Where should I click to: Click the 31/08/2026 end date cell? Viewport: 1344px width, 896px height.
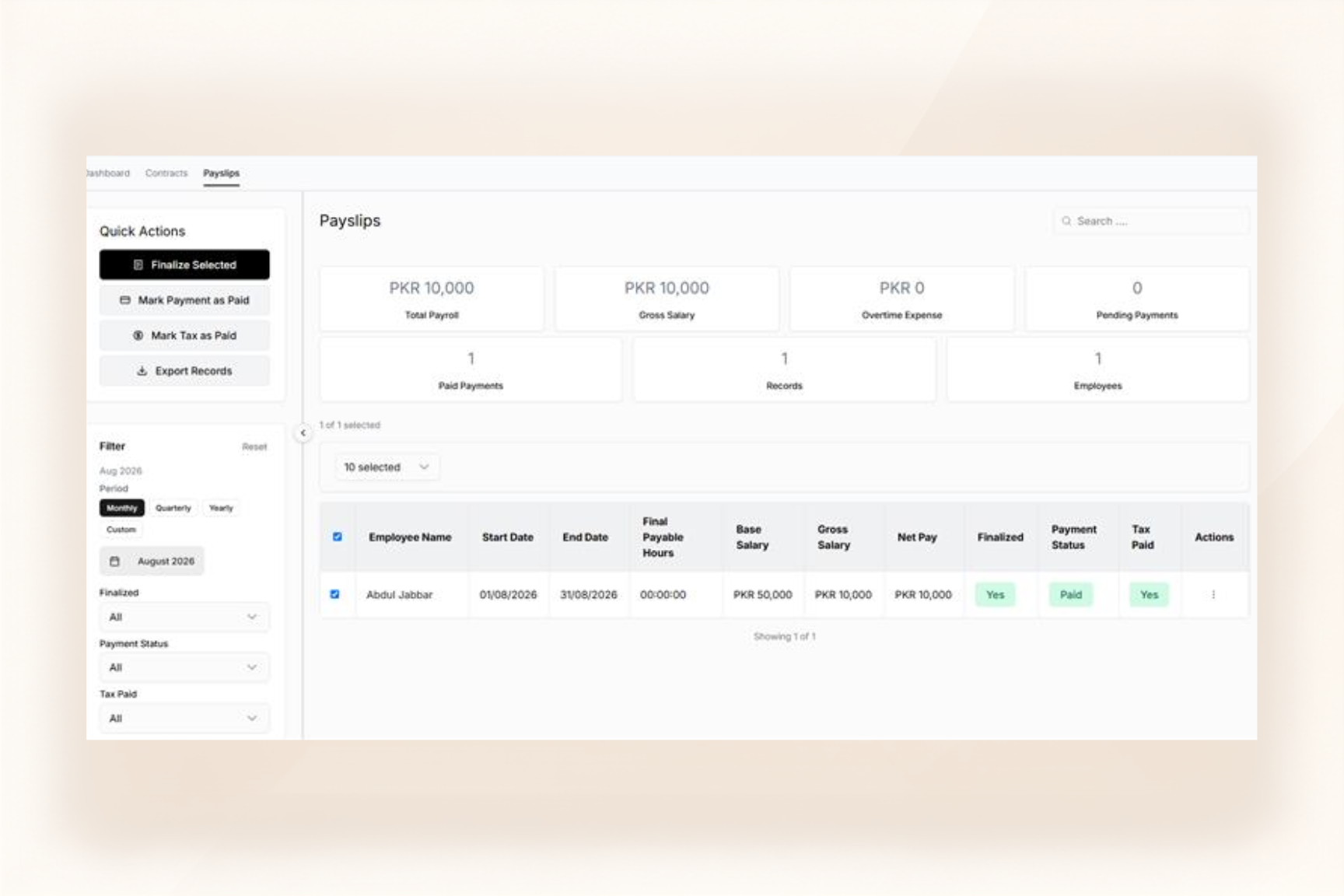(x=589, y=595)
